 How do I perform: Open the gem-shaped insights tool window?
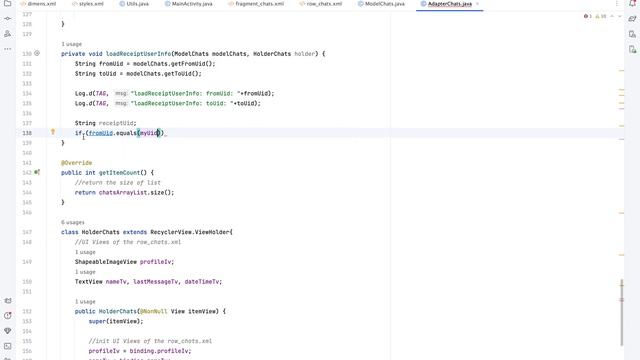[x=7, y=331]
